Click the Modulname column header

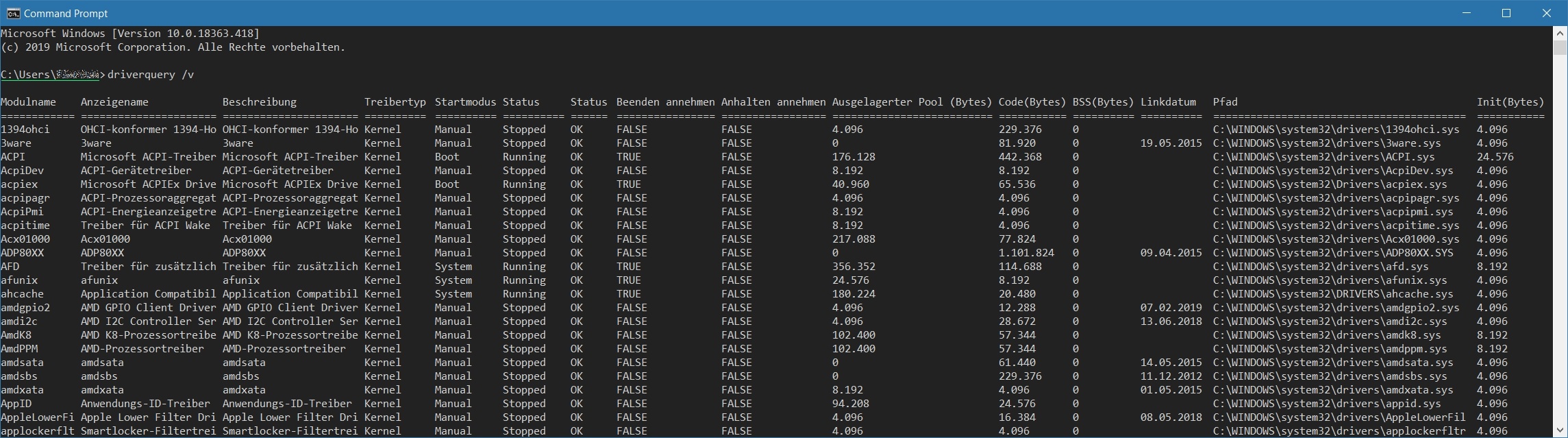pos(28,102)
